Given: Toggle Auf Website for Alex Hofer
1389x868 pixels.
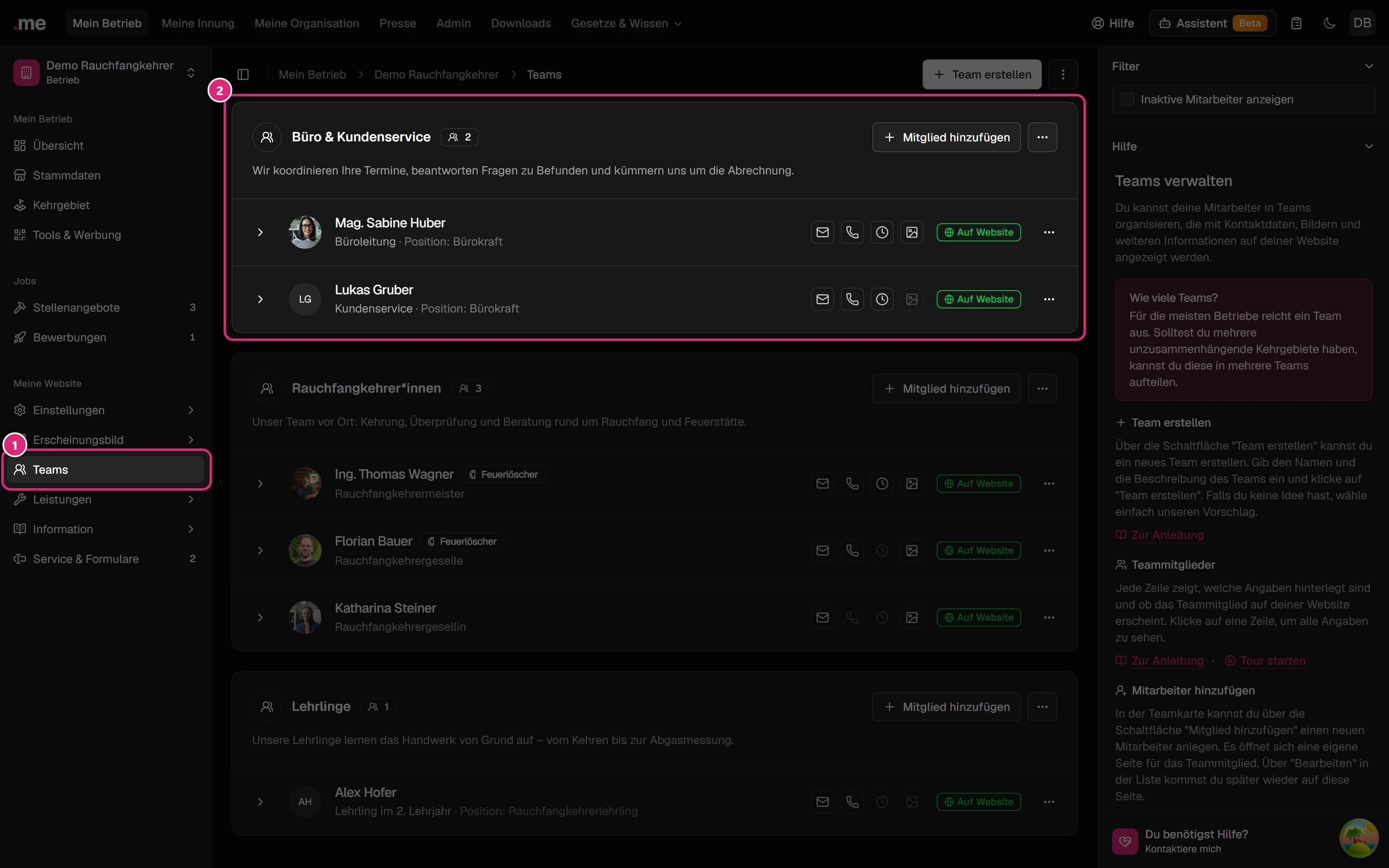Looking at the screenshot, I should click(979, 802).
